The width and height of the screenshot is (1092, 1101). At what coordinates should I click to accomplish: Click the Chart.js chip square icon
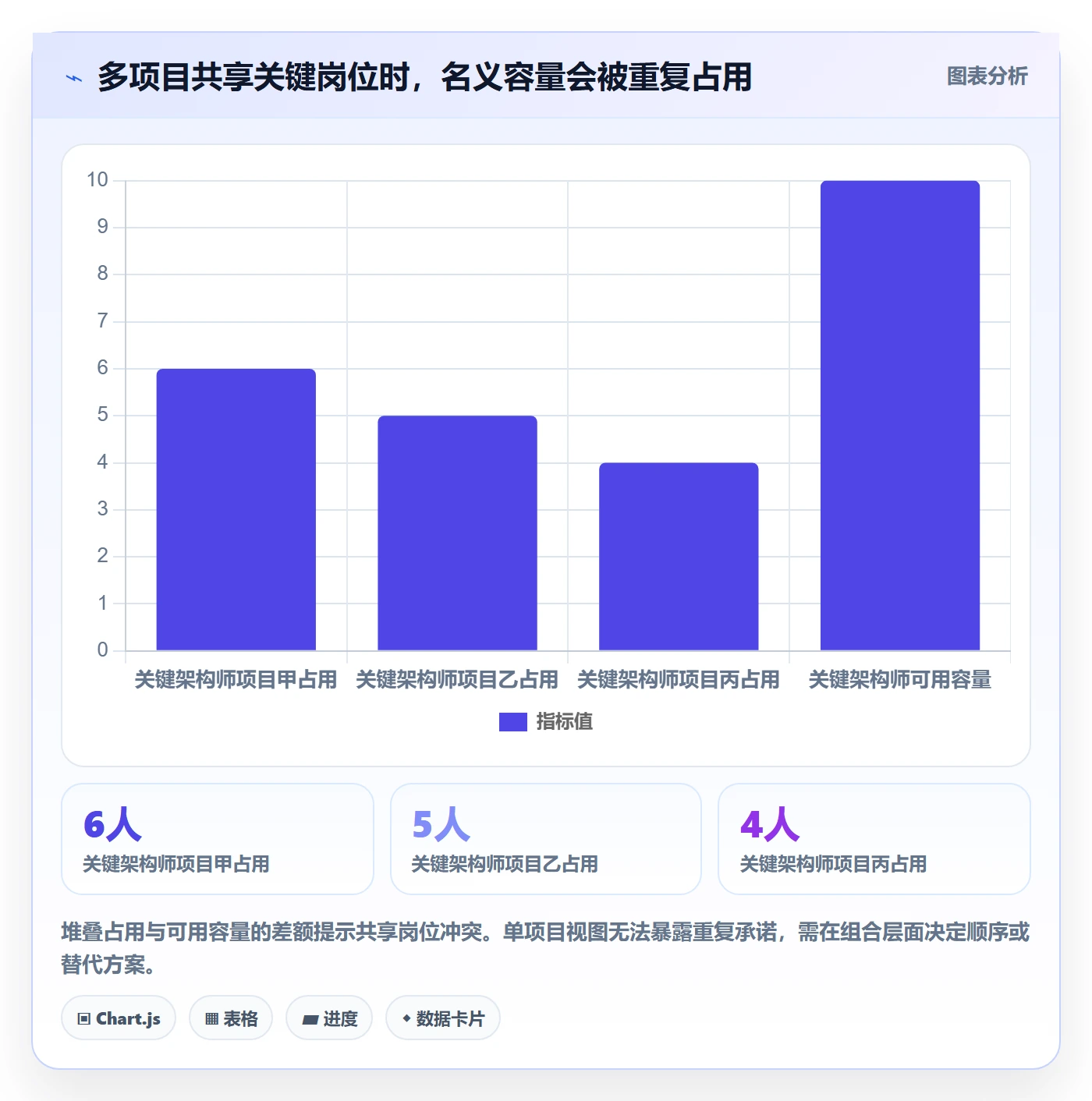point(84,1018)
